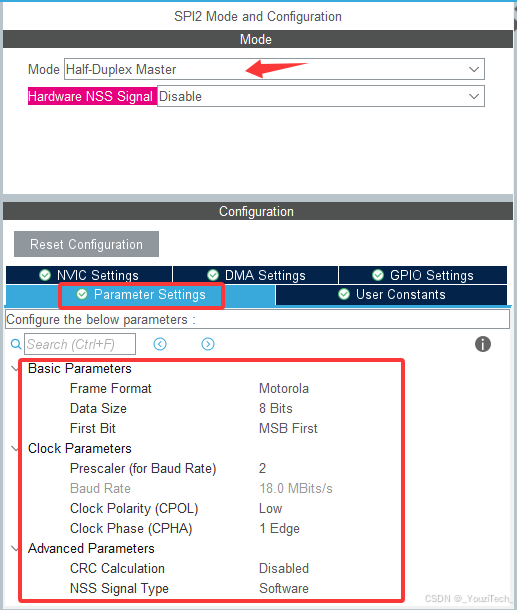Click the Baud Rate 18.0 MBits/s value
517x610 pixels.
click(x=296, y=488)
